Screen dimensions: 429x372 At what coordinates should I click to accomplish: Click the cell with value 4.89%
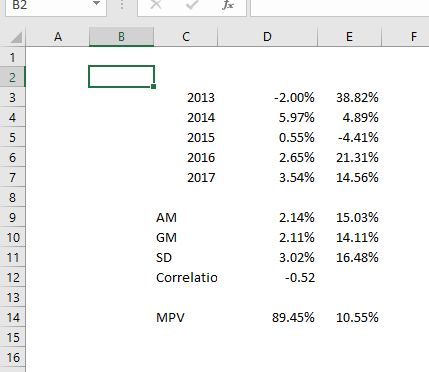[x=349, y=117]
